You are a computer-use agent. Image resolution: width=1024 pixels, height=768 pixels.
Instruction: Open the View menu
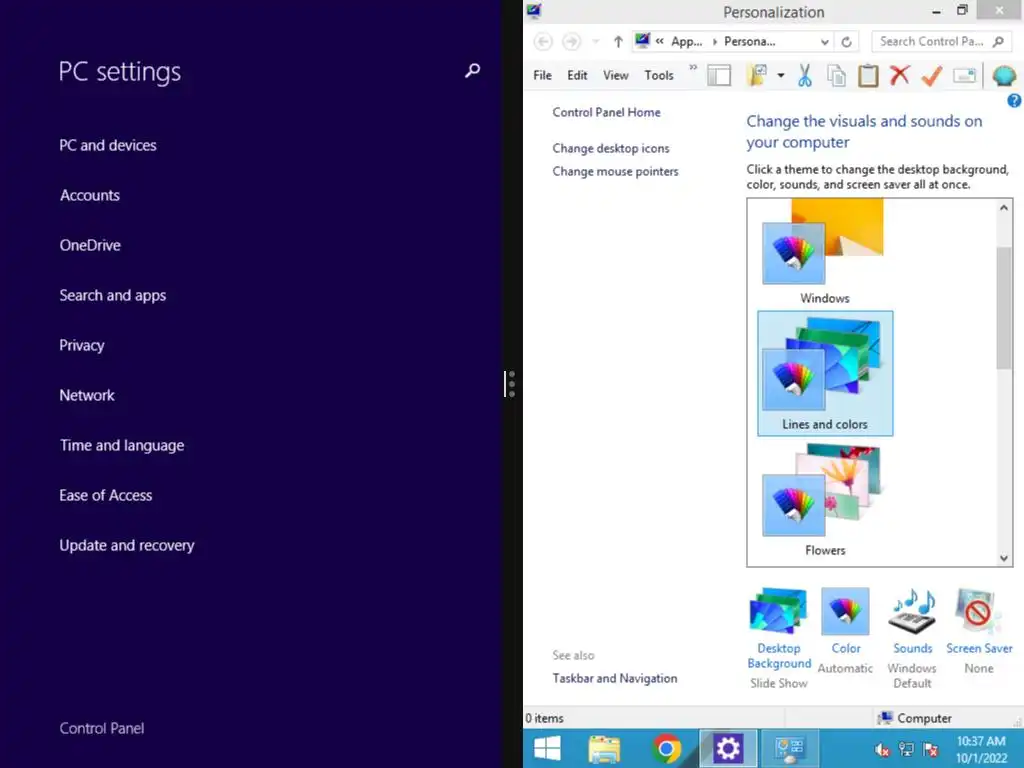(615, 75)
